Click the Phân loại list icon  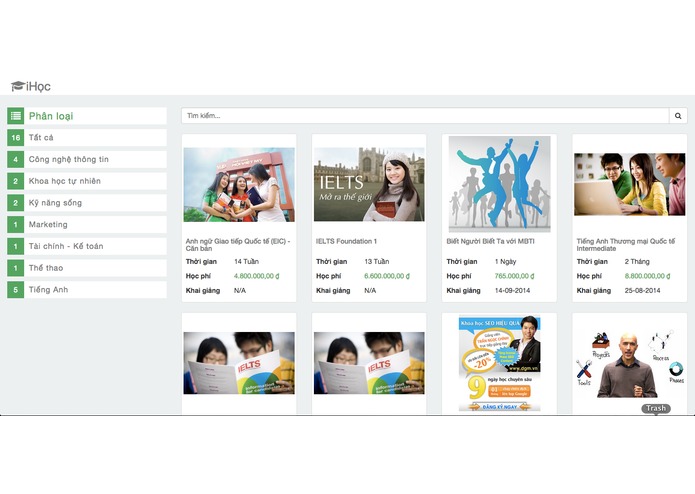pos(16,116)
